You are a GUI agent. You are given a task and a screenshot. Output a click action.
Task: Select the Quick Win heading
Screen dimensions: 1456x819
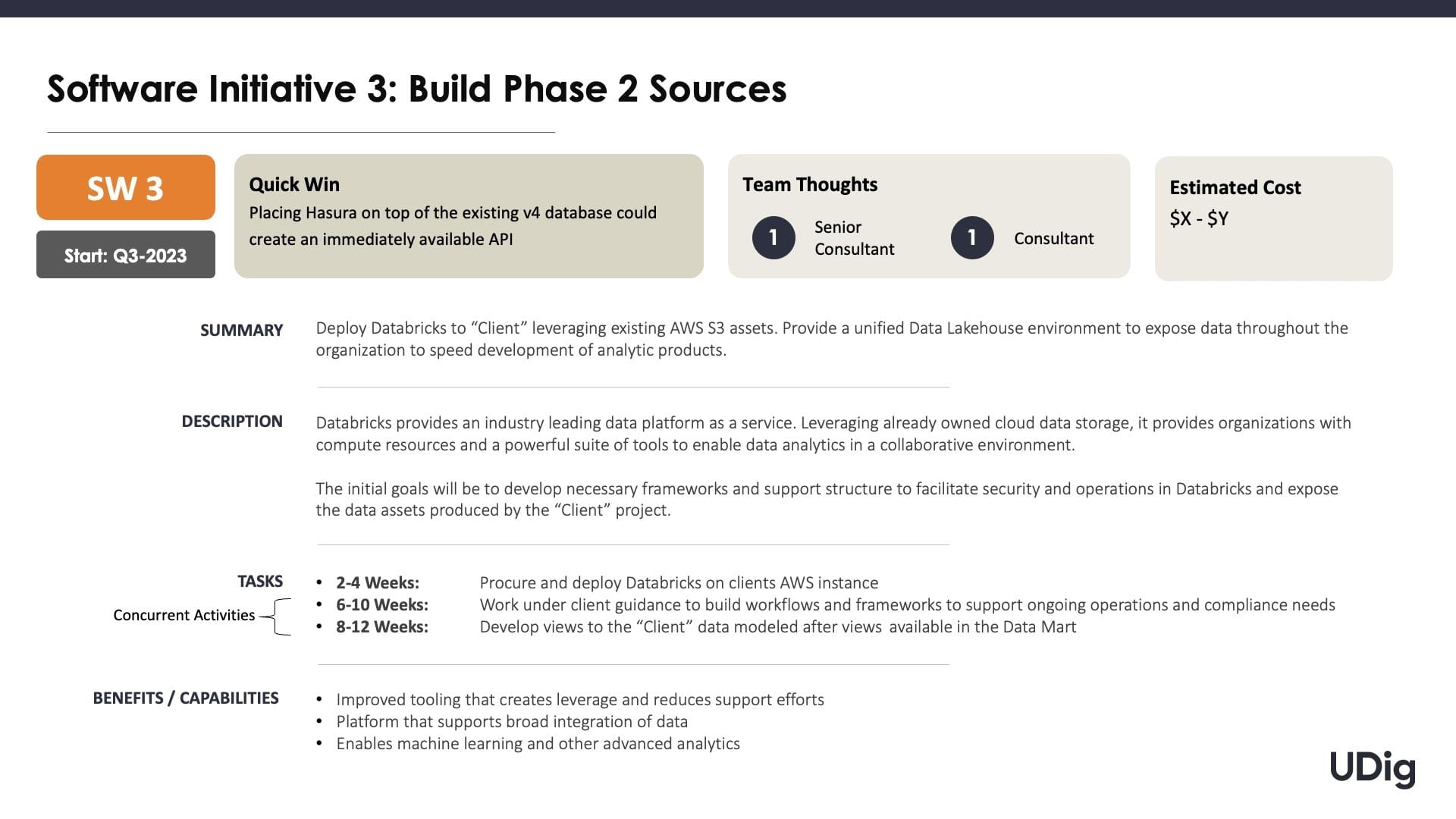pos(294,184)
